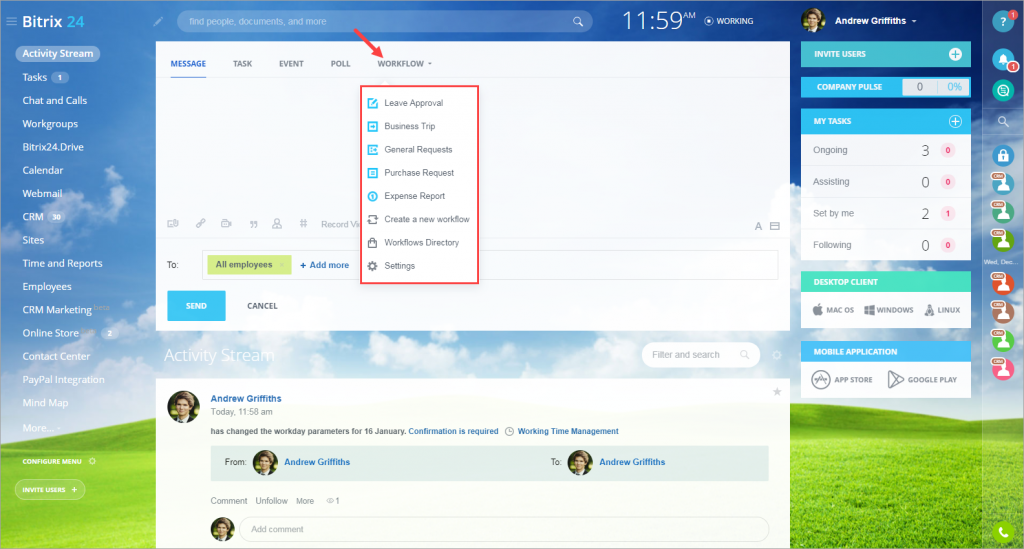Open the notifications bell icon
Image resolution: width=1024 pixels, height=549 pixels.
1002,60
